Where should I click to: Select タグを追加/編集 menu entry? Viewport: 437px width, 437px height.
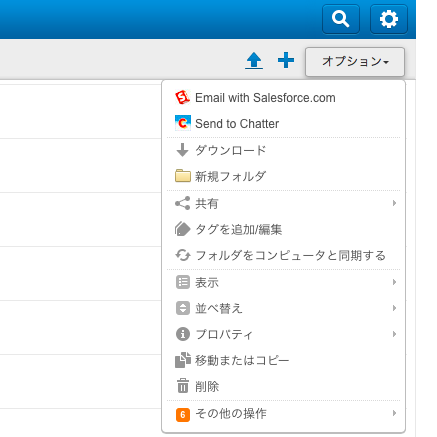283,229
